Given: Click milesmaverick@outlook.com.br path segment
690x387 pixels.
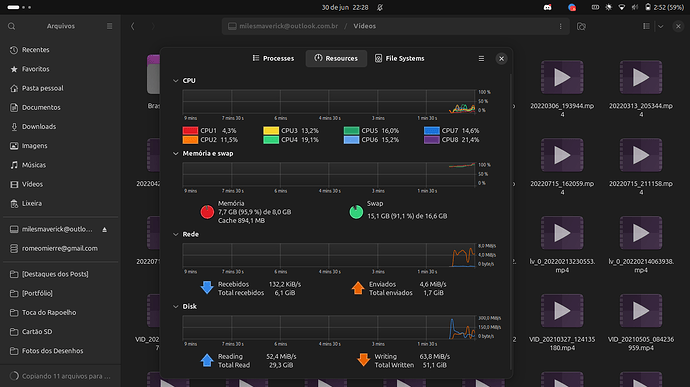Looking at the screenshot, I should [x=289, y=26].
